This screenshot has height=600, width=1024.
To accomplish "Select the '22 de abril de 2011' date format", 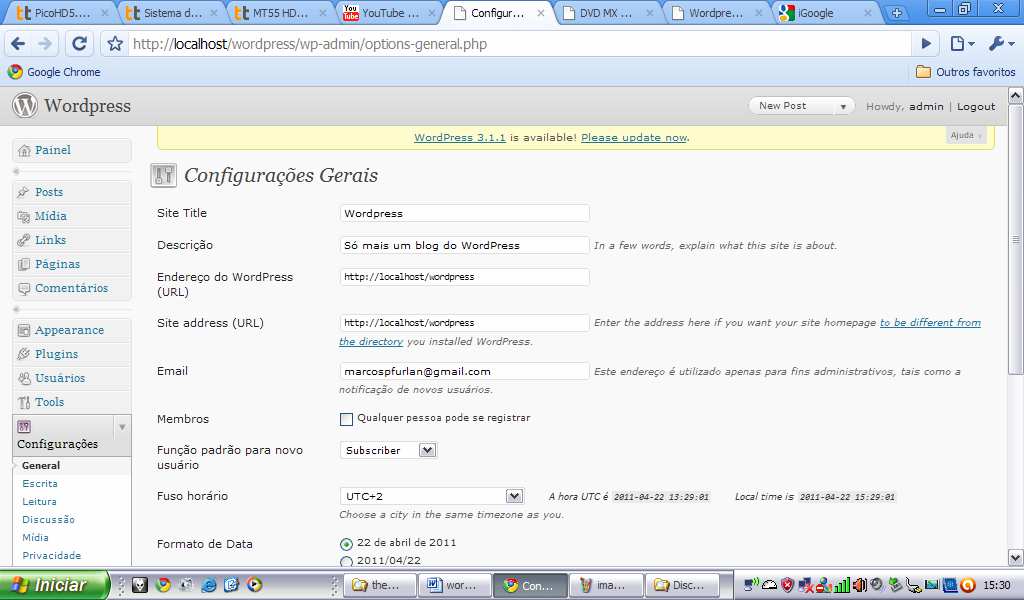I will [x=346, y=544].
